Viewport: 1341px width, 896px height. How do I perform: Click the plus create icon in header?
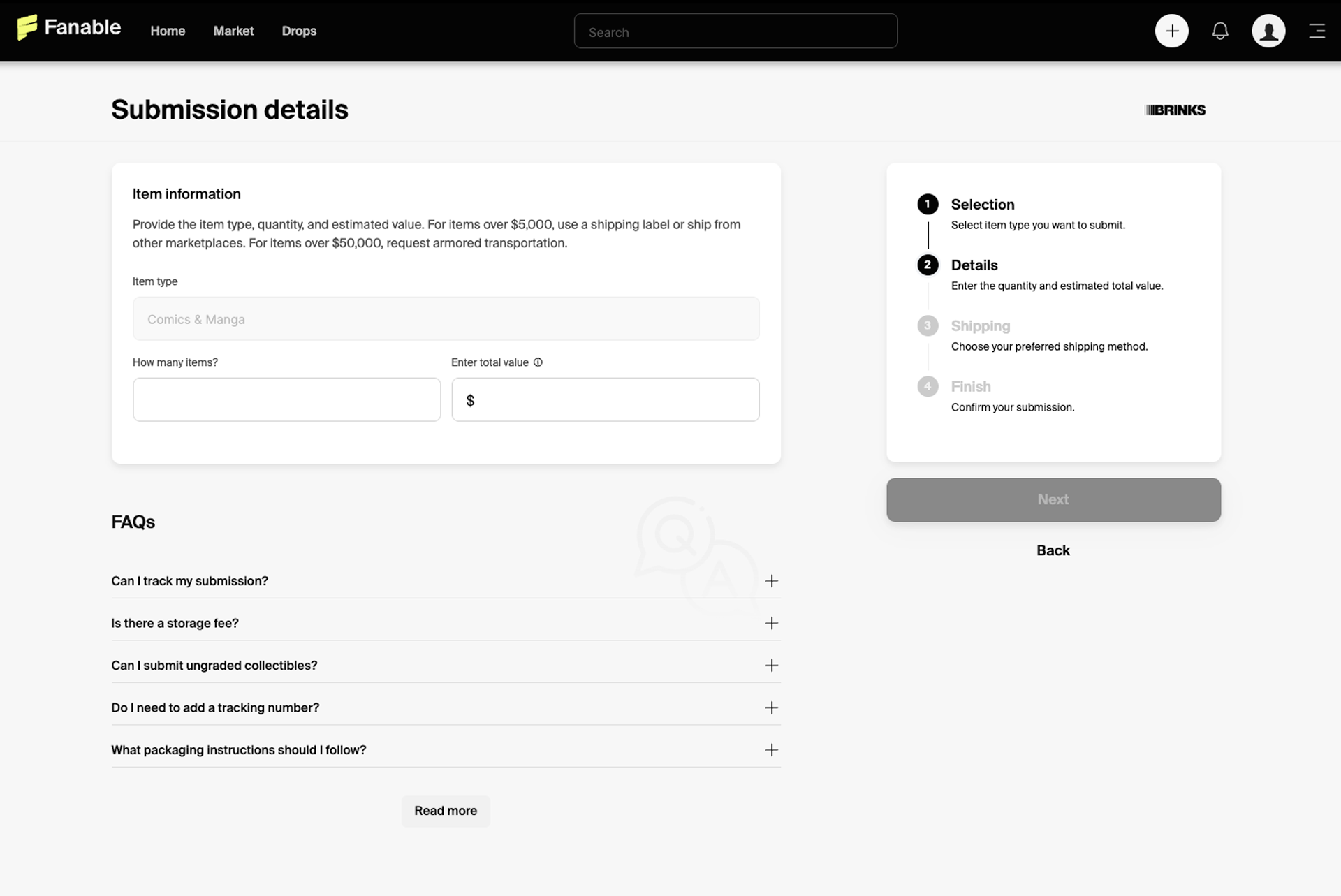click(1171, 31)
